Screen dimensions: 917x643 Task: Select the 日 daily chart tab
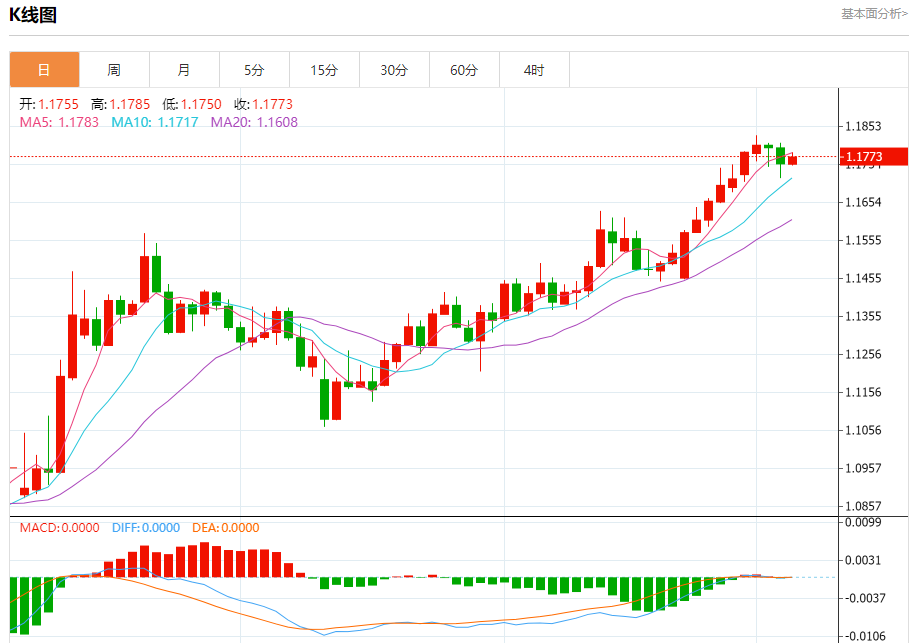44,70
